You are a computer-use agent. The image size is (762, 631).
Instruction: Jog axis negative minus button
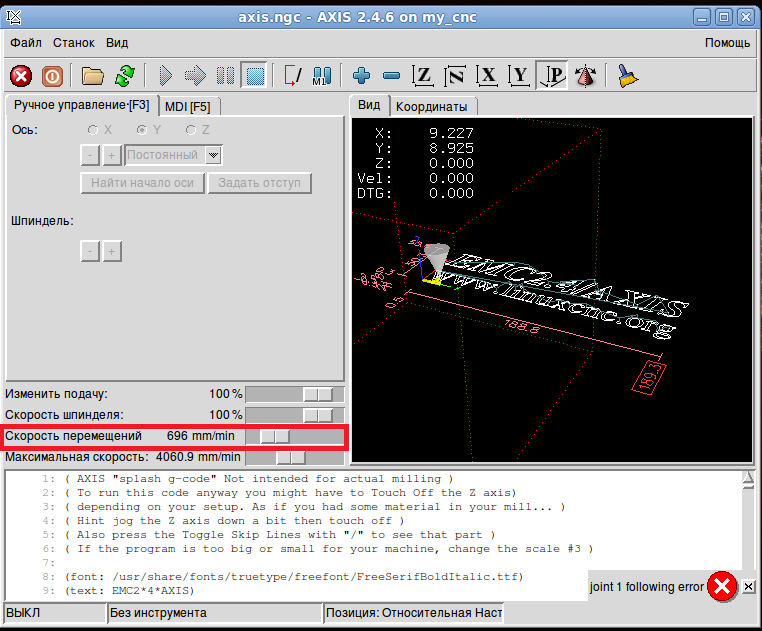coord(90,156)
